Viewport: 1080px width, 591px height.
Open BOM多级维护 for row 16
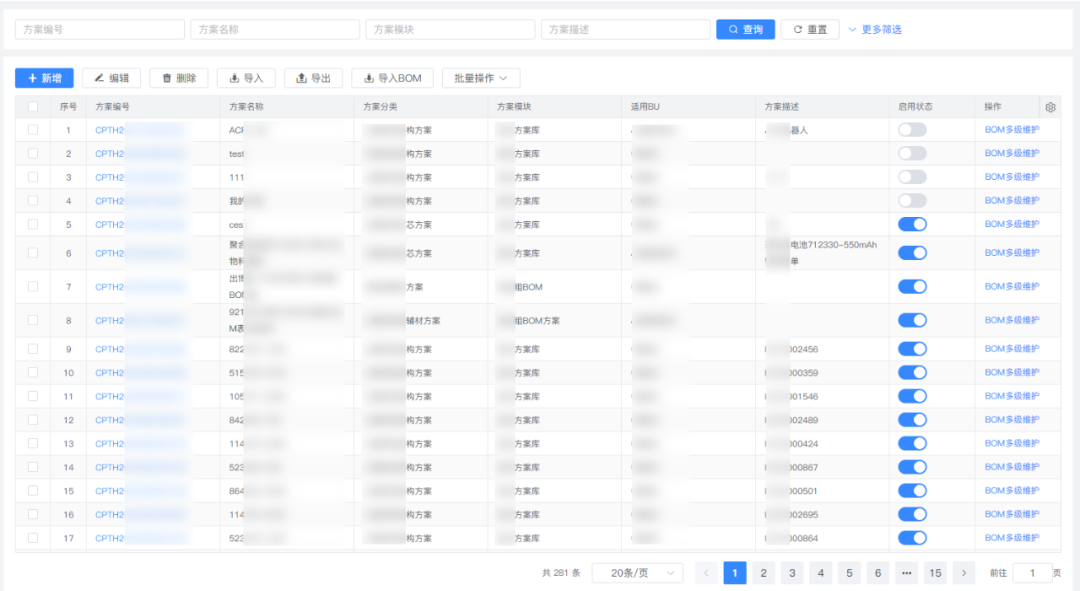pyautogui.click(x=1012, y=514)
